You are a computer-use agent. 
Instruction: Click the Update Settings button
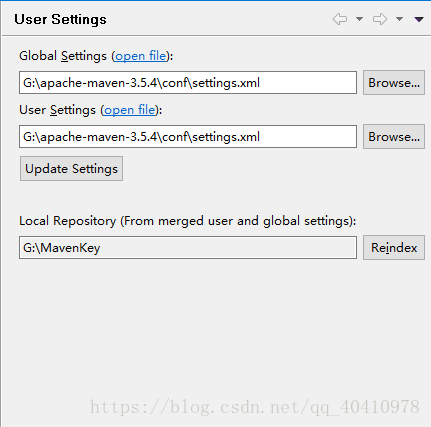click(x=71, y=169)
